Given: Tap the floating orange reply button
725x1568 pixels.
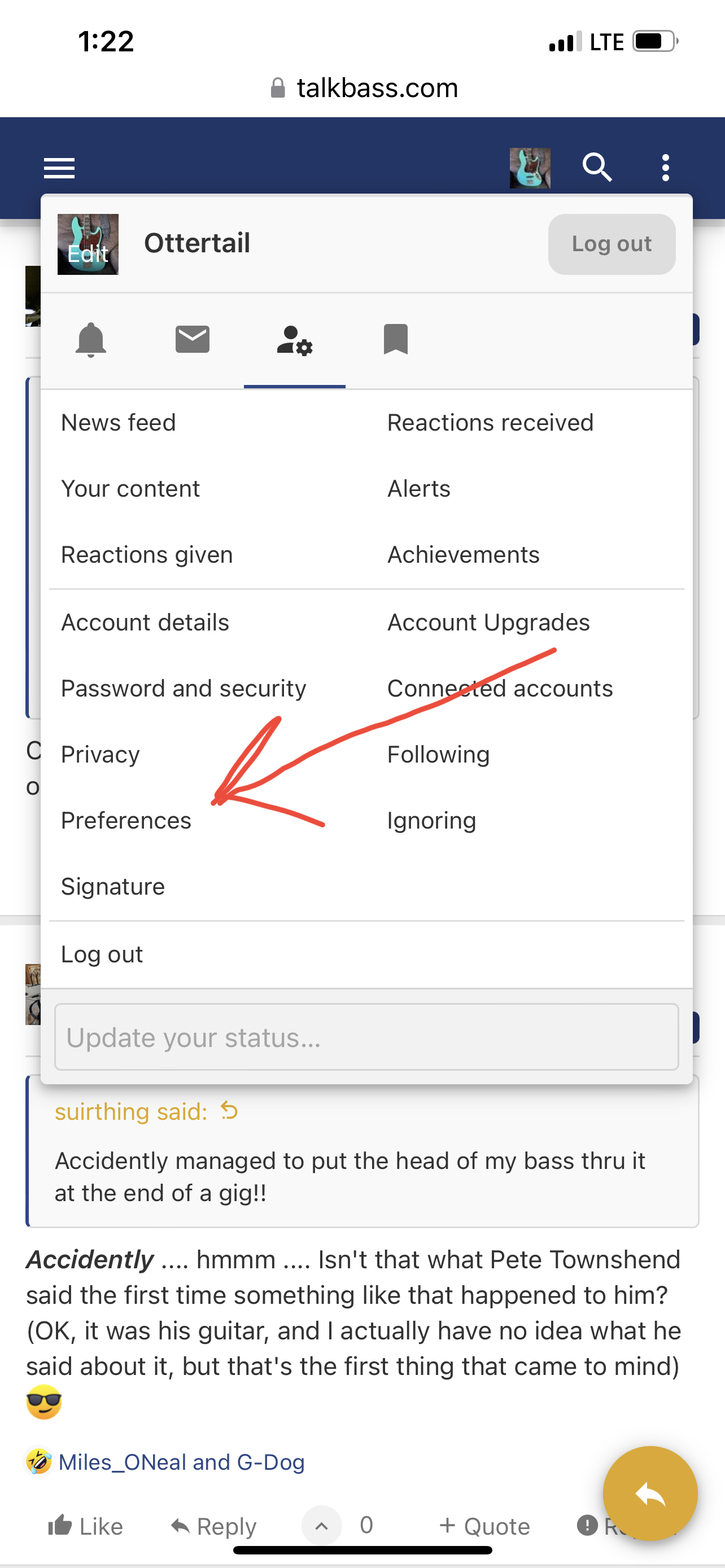Looking at the screenshot, I should coord(649,1493).
